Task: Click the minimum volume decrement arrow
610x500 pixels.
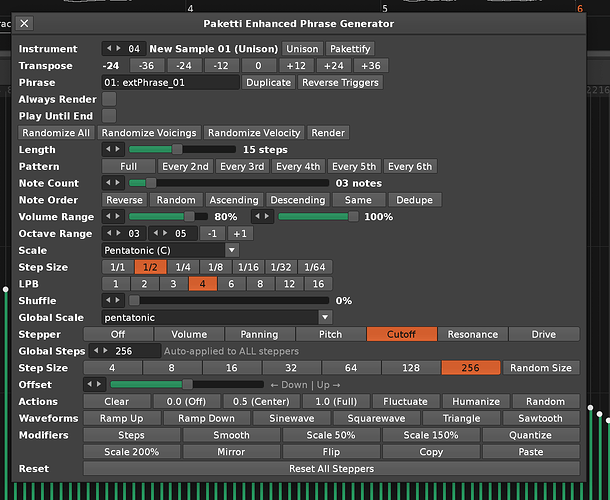Action: pyautogui.click(x=109, y=216)
